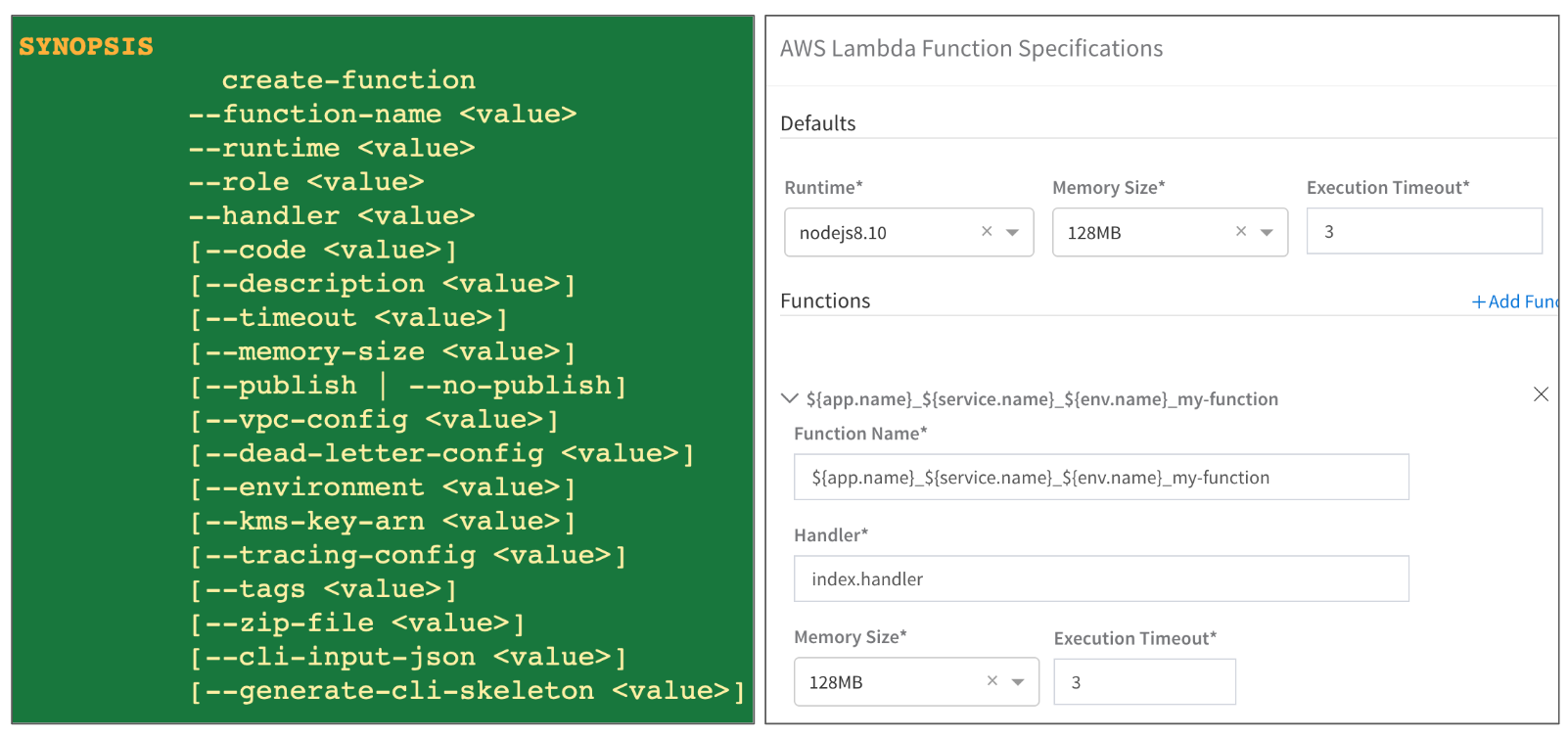Click the [--generate-cli-skeleton <value>] line
1568x738 pixels.
pos(468,690)
